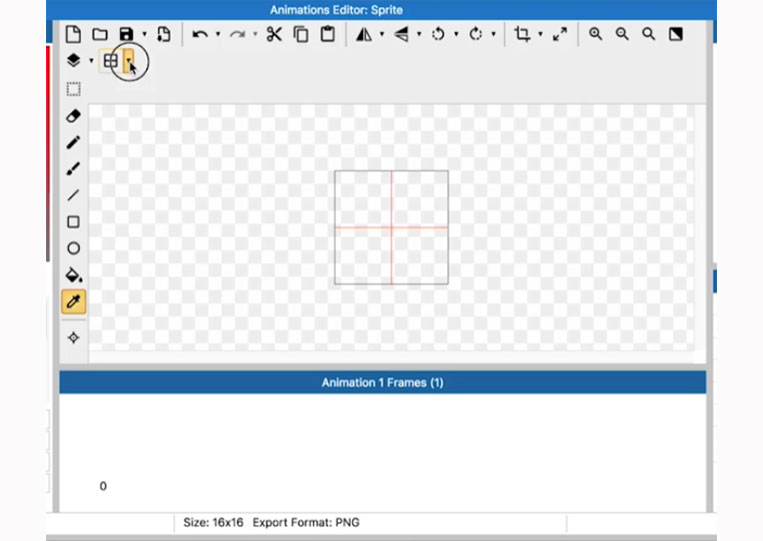763x541 pixels.
Task: Rotate the image counterclockwise
Action: 438,34
